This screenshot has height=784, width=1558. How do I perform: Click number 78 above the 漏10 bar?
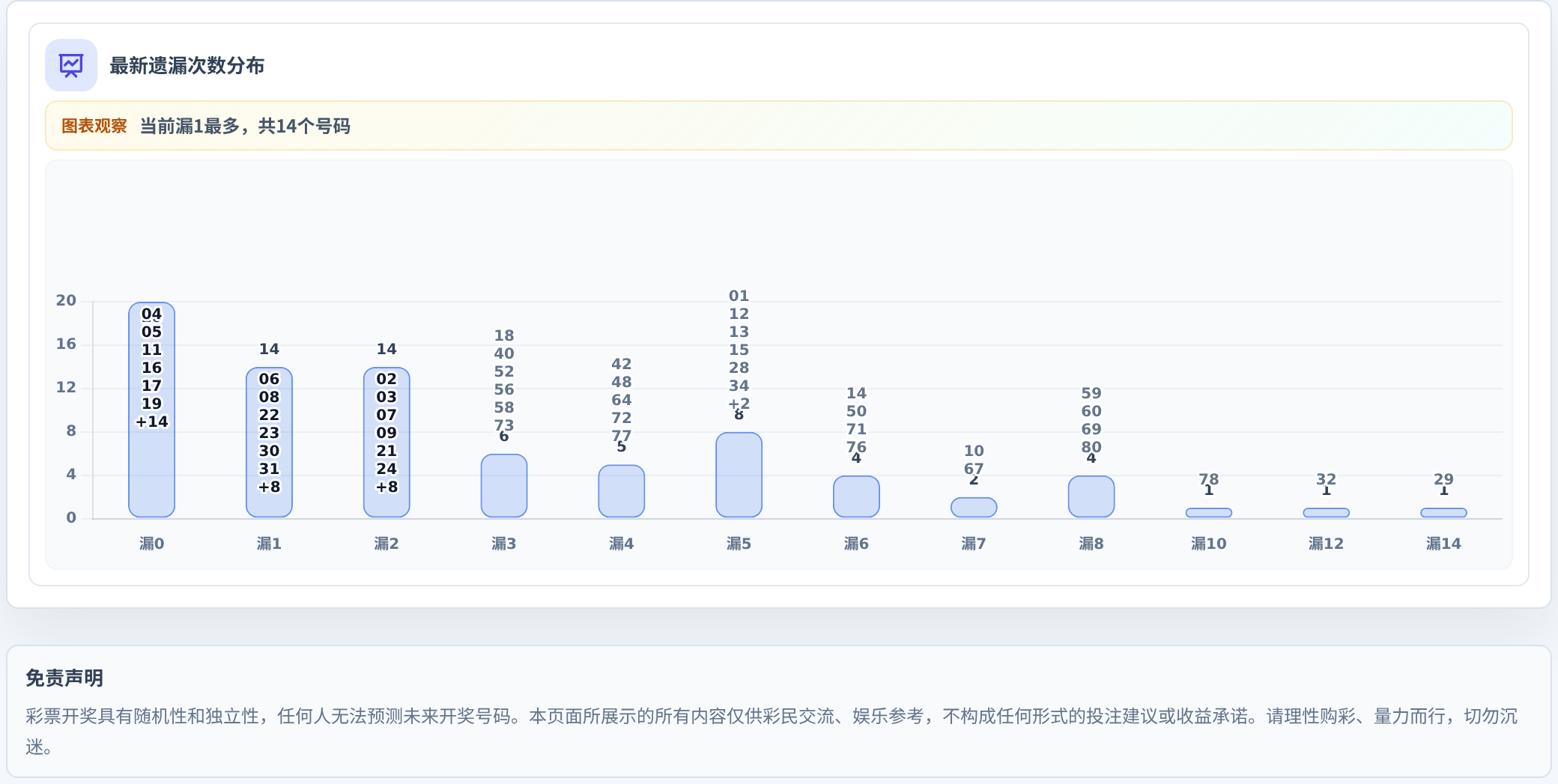[1209, 479]
